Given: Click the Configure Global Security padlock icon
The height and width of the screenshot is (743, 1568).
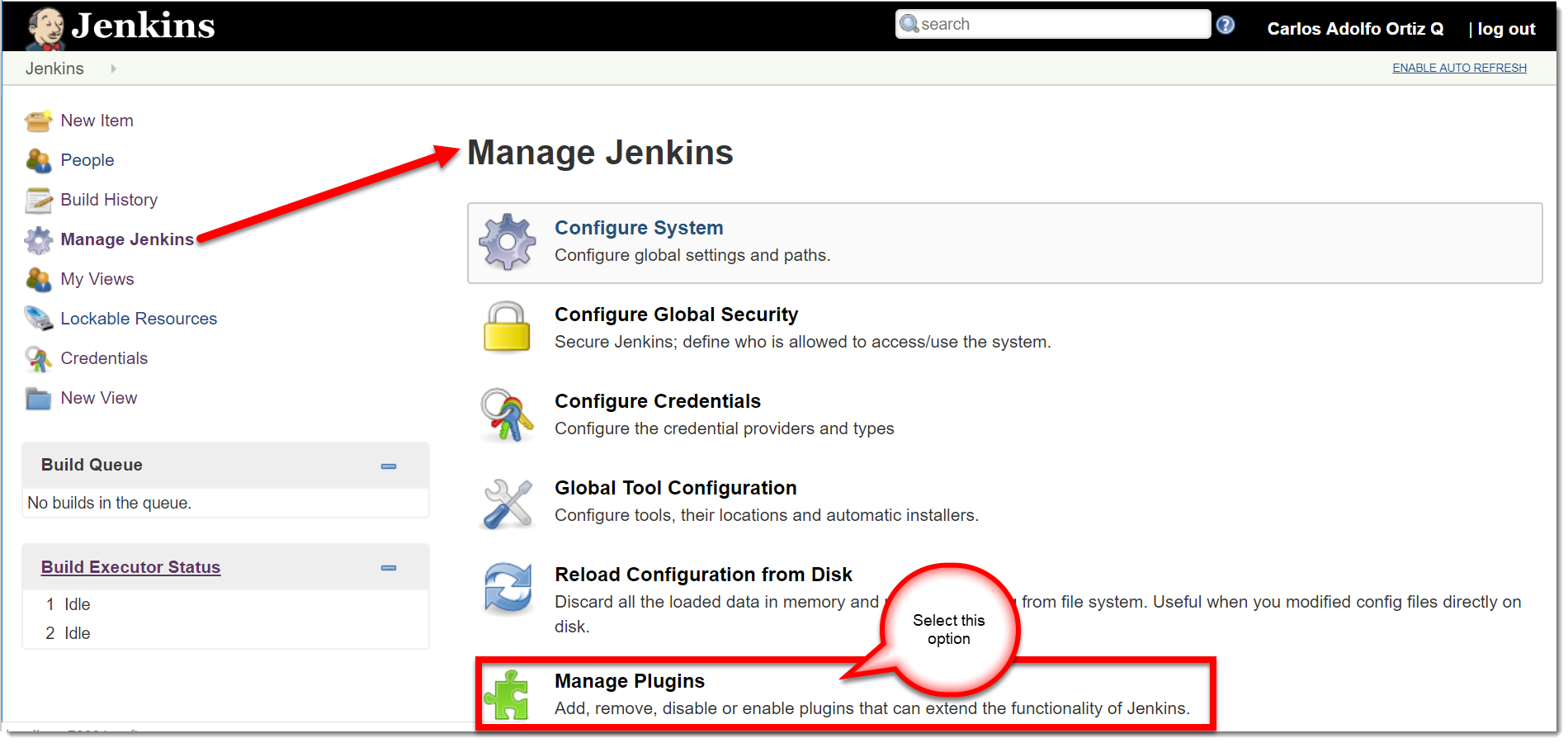Looking at the screenshot, I should pyautogui.click(x=507, y=327).
